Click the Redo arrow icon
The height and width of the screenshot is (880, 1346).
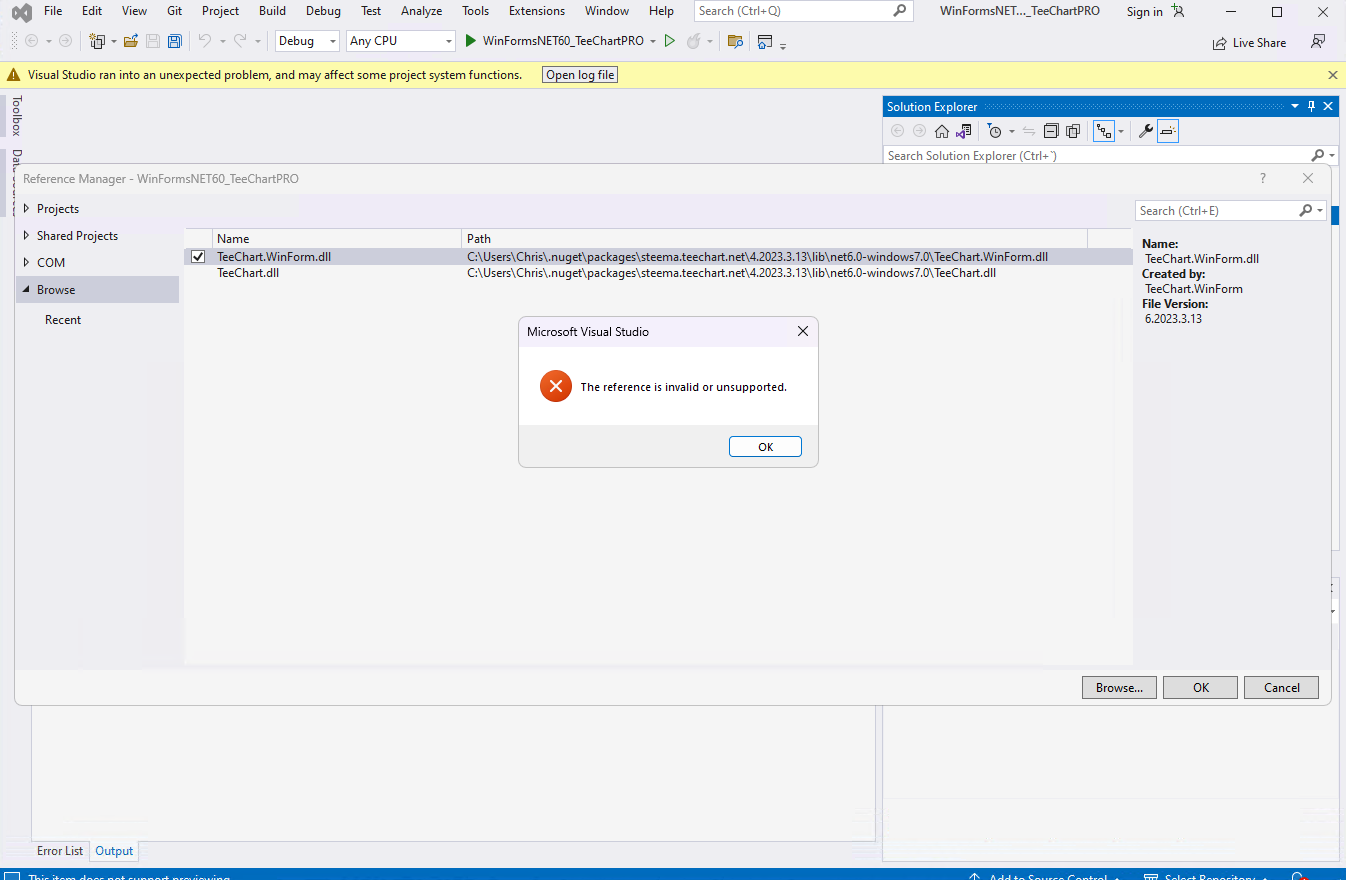click(240, 41)
